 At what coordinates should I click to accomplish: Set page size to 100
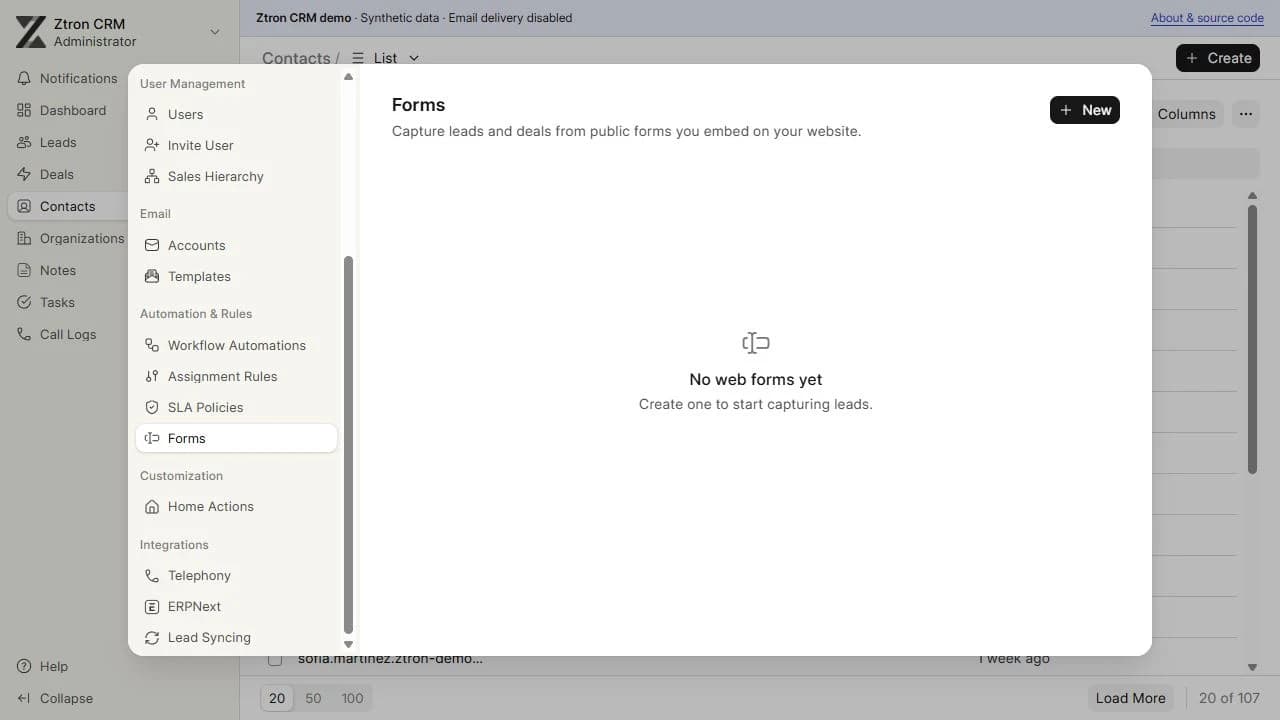tap(352, 698)
